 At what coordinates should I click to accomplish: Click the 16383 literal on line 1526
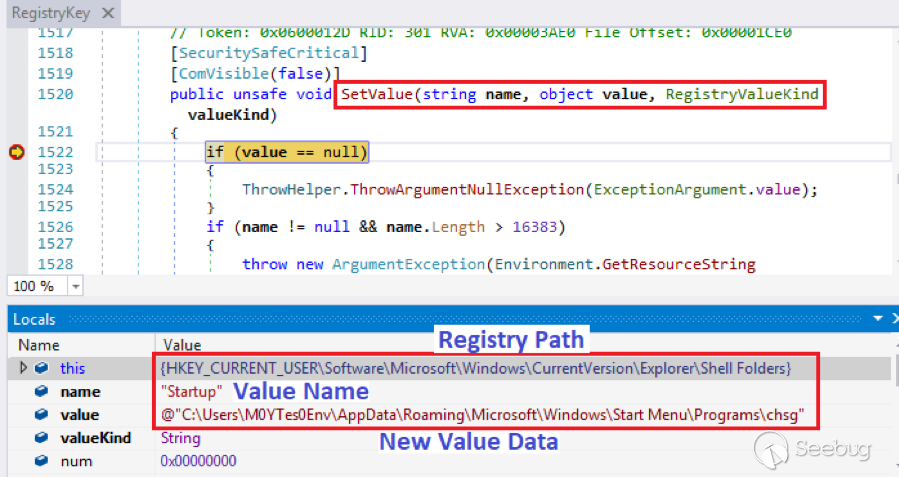(534, 227)
